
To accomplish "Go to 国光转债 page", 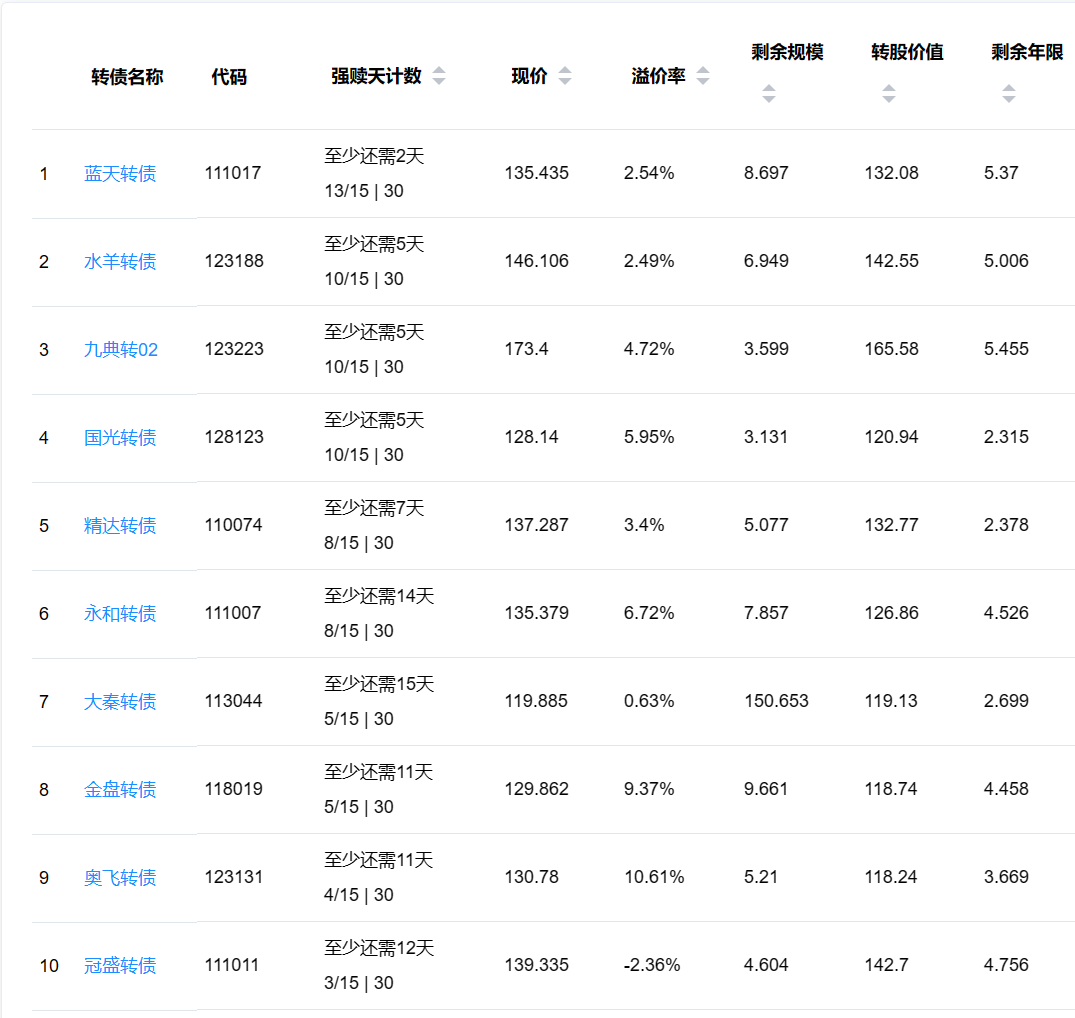I will coord(120,438).
